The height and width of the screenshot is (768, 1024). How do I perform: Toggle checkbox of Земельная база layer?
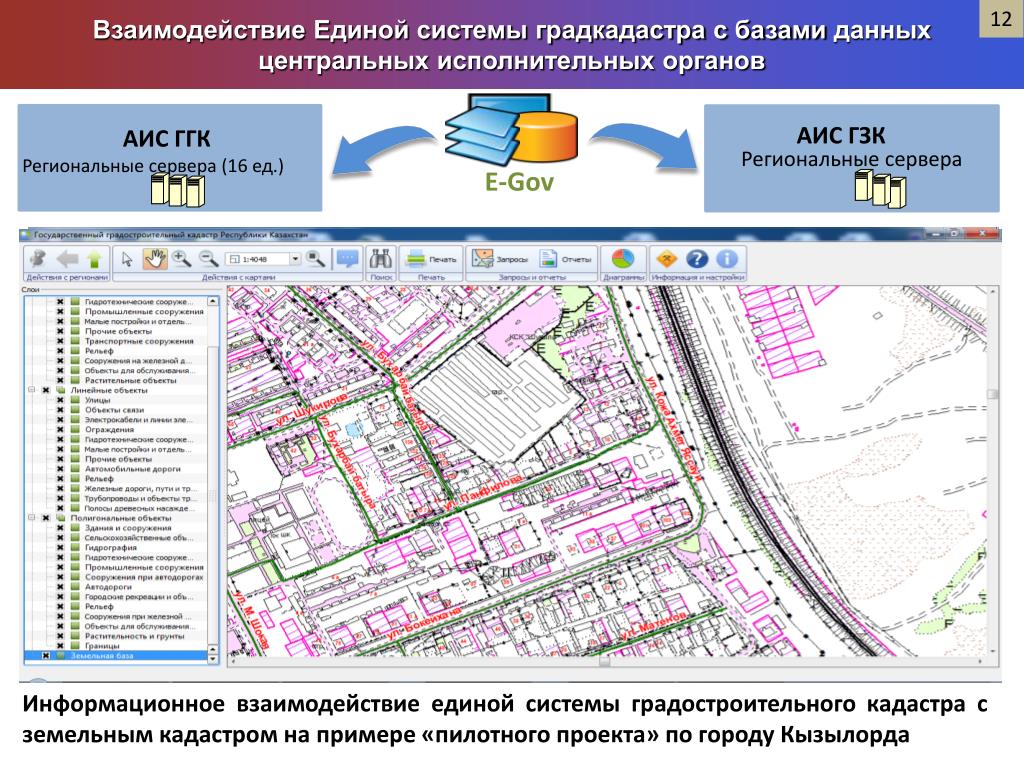46,655
